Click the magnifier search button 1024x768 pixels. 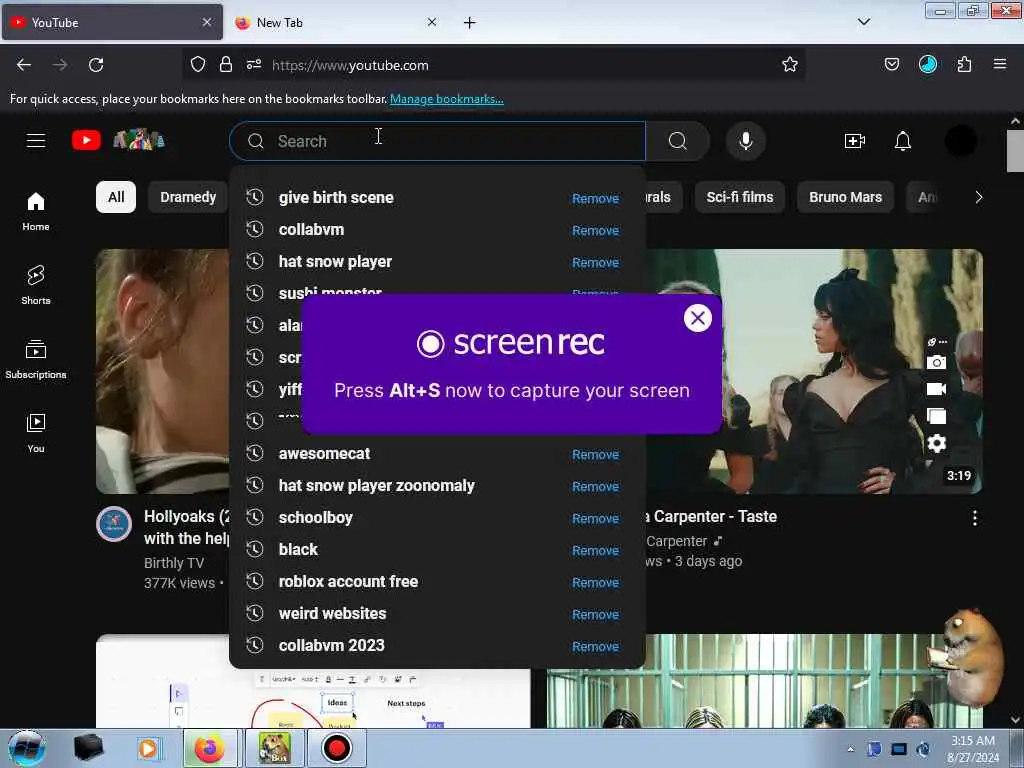pos(678,141)
